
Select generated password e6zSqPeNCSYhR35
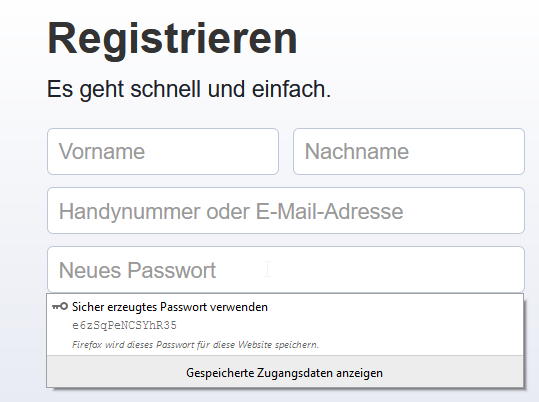[124, 325]
